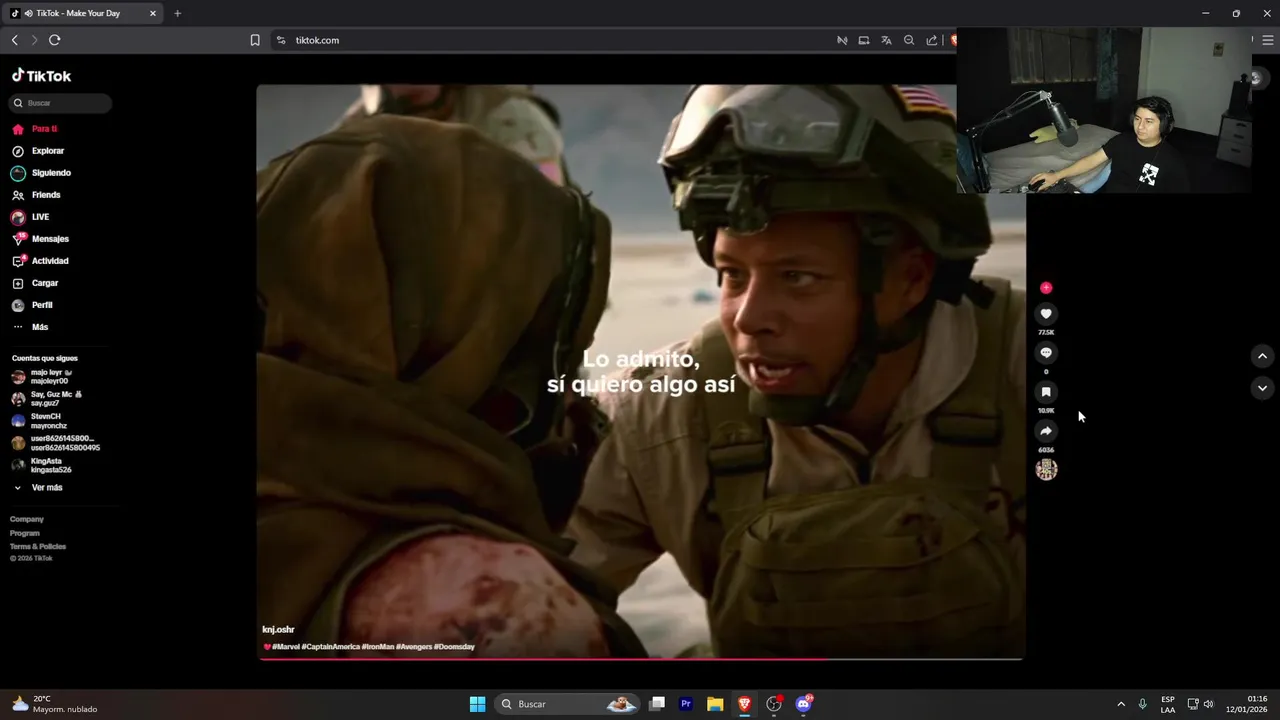Follow the creator with plus button

(1046, 288)
